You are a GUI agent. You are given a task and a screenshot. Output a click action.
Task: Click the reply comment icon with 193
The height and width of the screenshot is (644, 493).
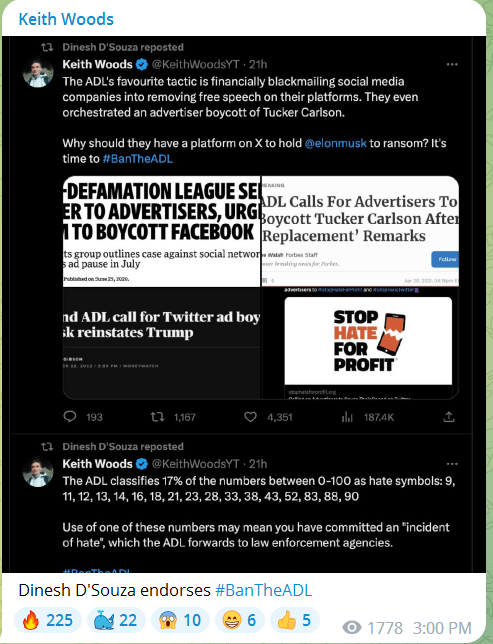70,417
